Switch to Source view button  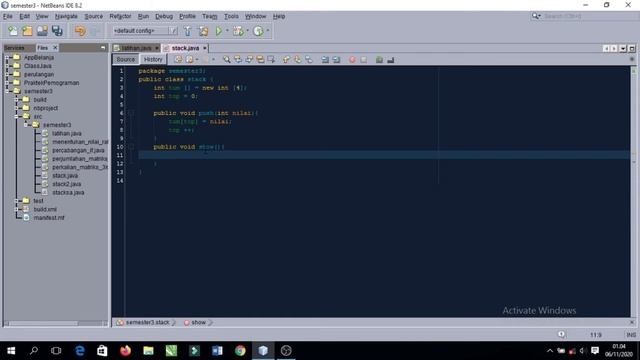pyautogui.click(x=125, y=60)
